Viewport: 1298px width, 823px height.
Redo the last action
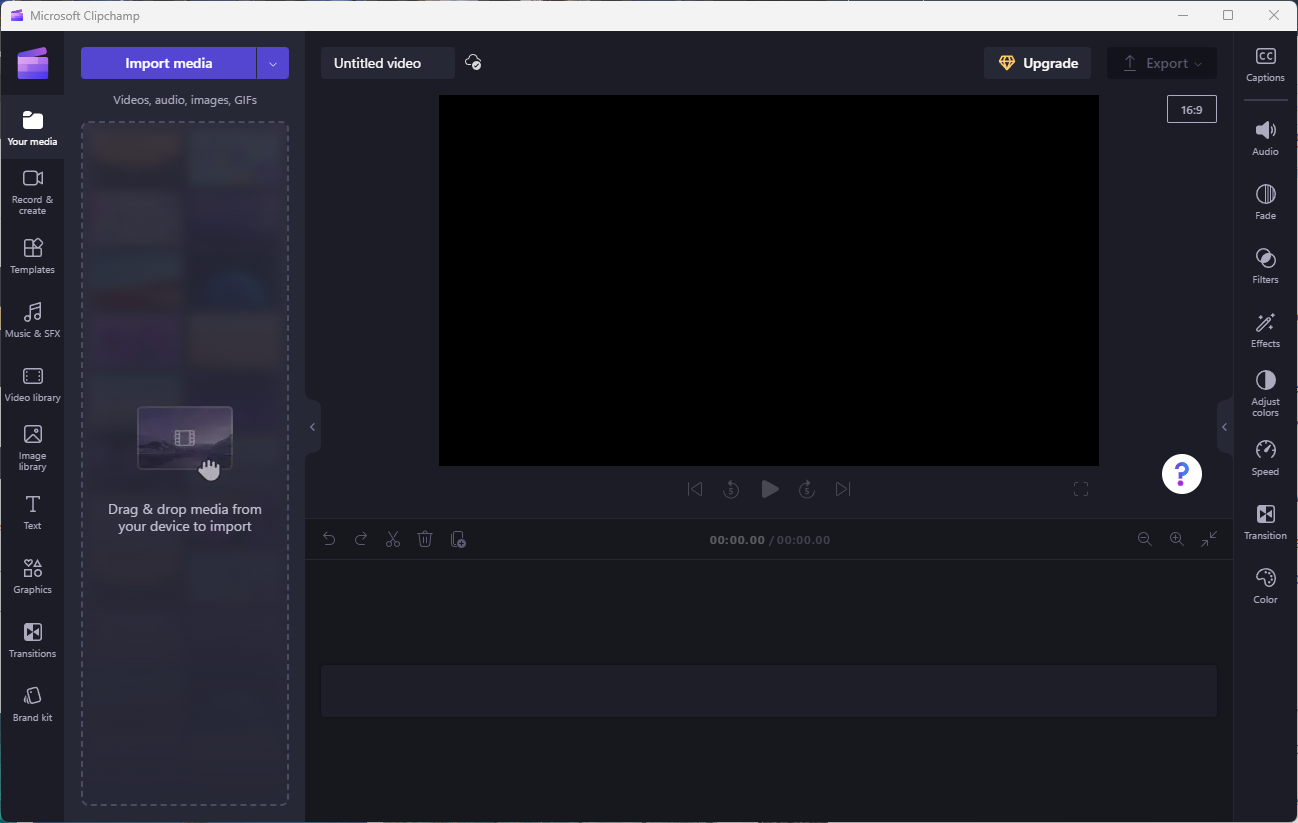click(361, 539)
